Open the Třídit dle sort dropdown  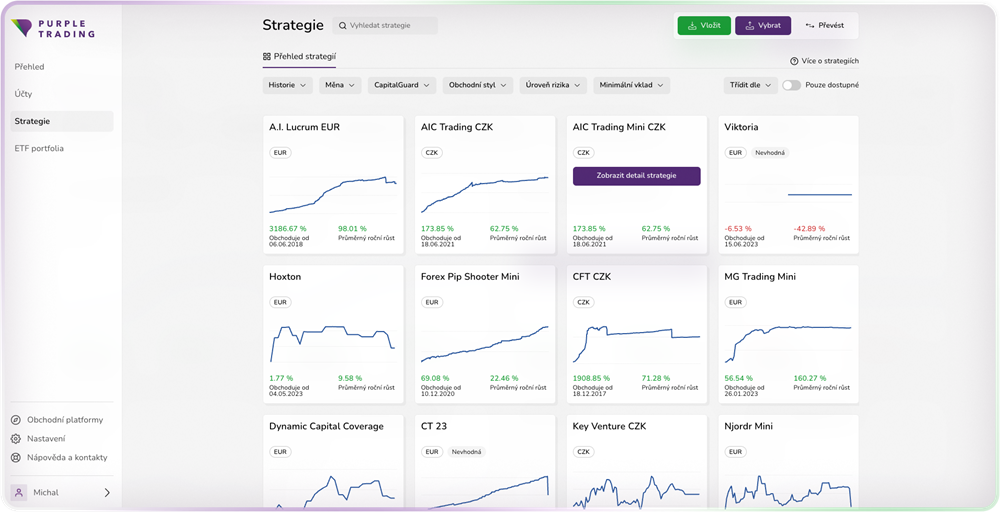(x=751, y=85)
